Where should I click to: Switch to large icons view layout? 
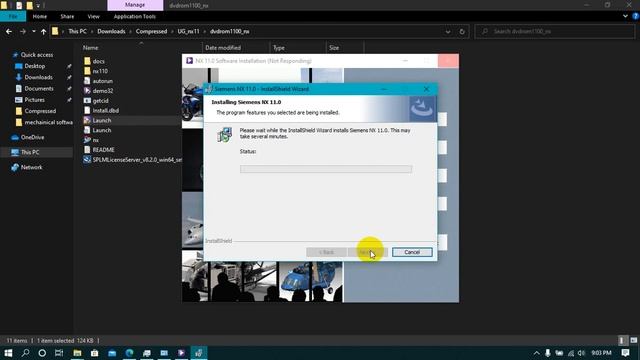(x=633, y=340)
